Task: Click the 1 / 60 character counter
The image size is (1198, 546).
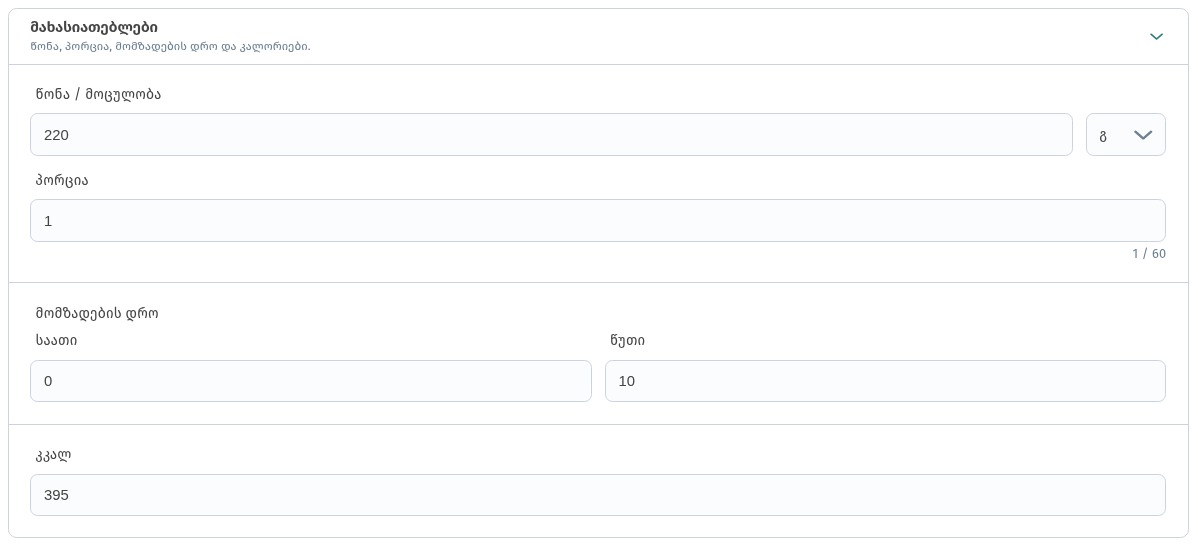Action: (x=1149, y=254)
